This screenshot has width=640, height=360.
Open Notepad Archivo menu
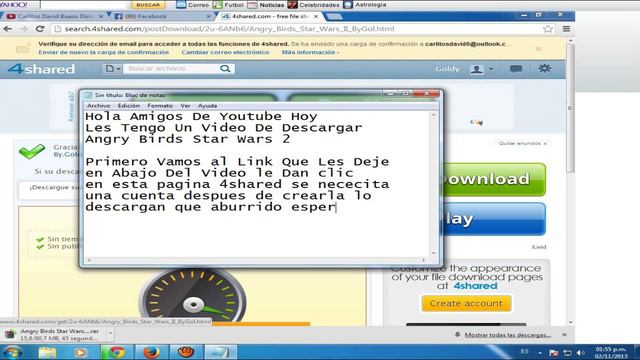point(98,106)
